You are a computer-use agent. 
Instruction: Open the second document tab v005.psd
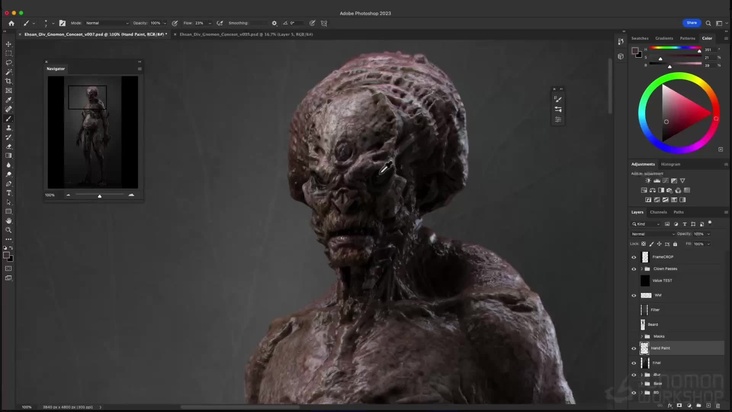246,35
